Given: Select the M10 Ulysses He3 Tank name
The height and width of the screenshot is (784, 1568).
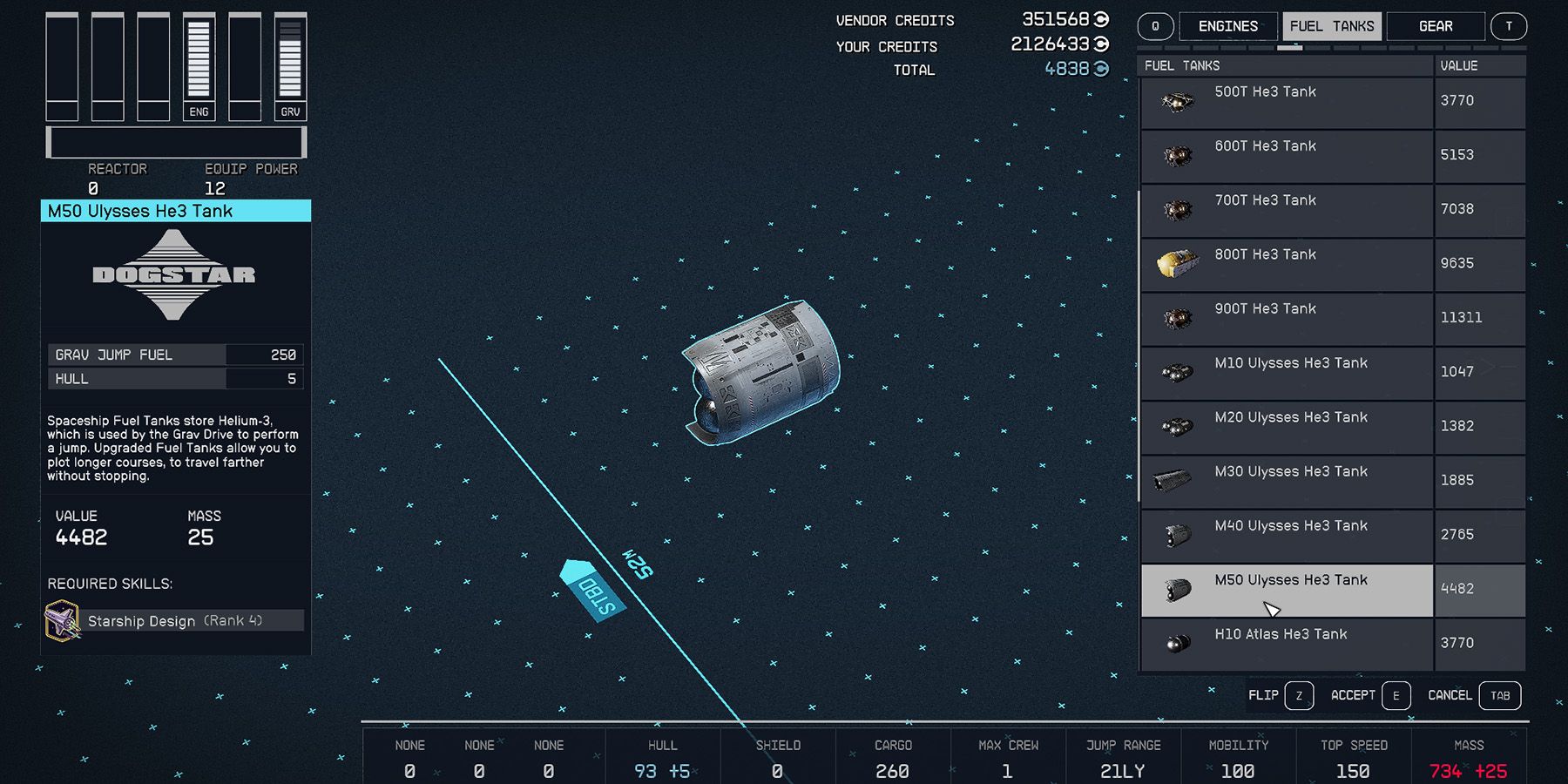Looking at the screenshot, I should click(1291, 362).
